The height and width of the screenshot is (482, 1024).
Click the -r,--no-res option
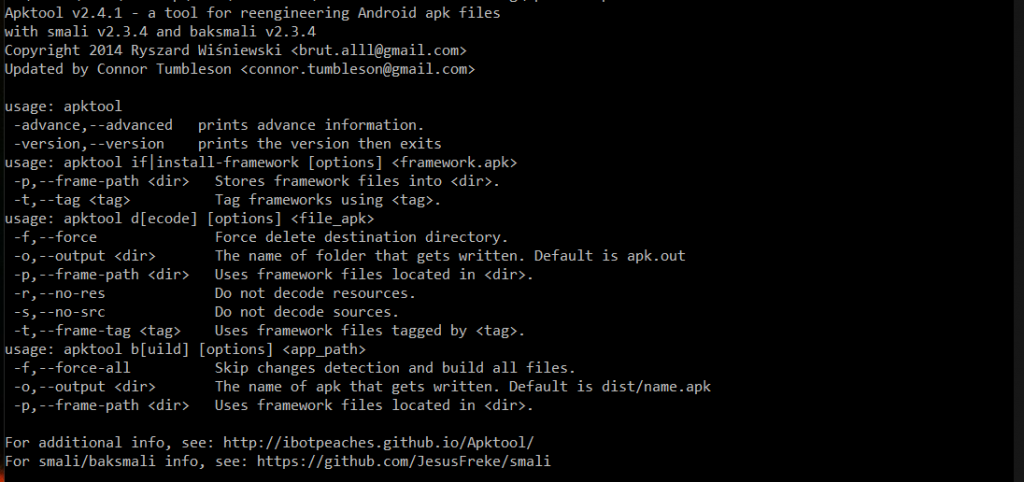[x=59, y=293]
